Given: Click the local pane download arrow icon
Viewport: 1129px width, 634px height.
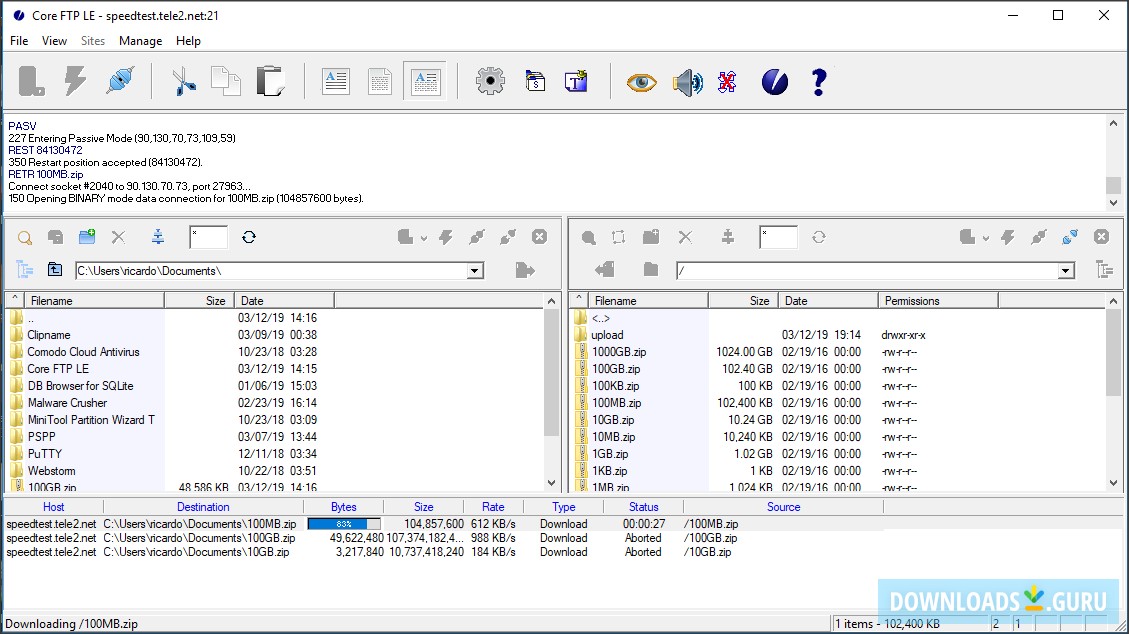Looking at the screenshot, I should pos(158,236).
